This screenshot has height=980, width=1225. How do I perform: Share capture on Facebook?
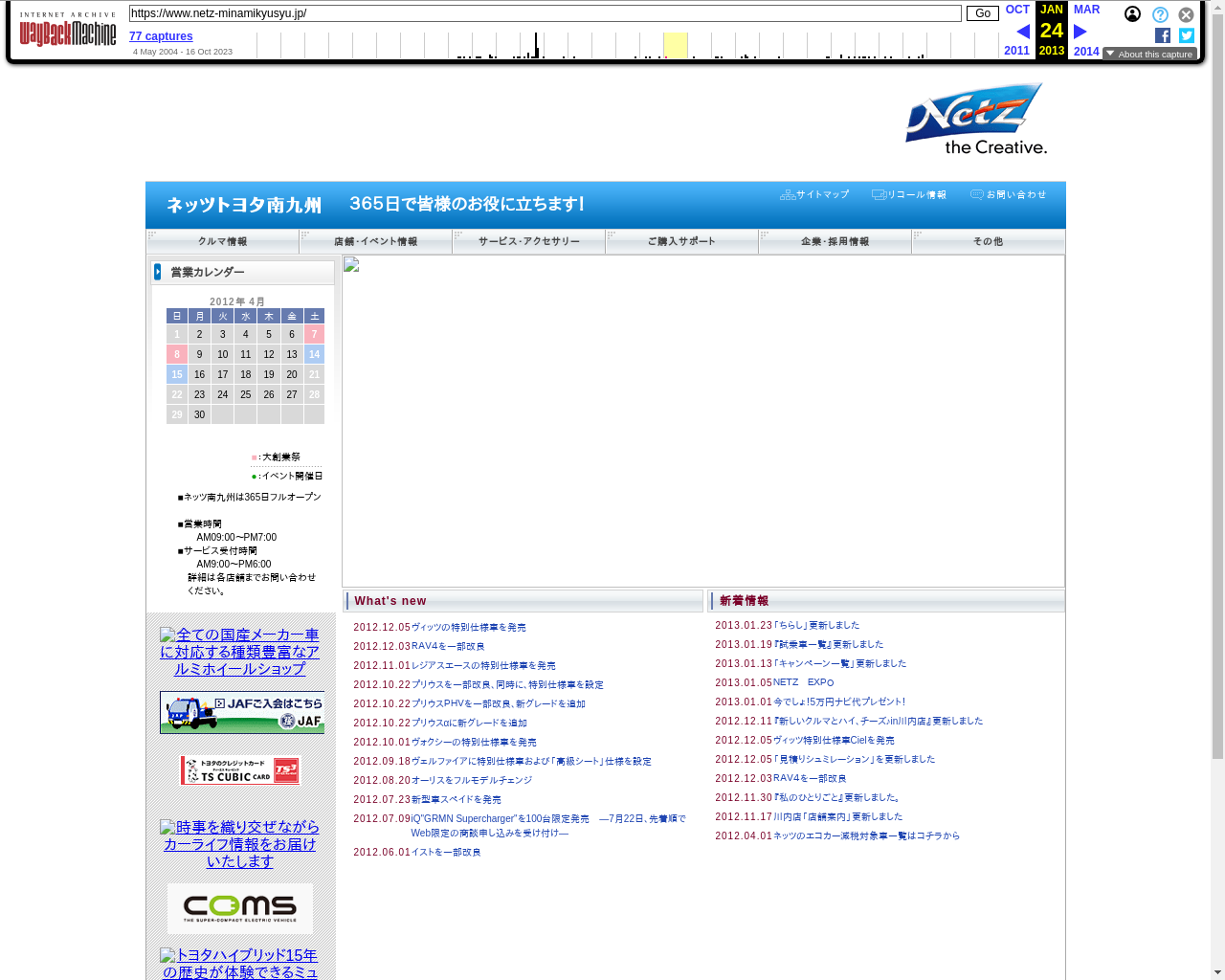pyautogui.click(x=1163, y=35)
